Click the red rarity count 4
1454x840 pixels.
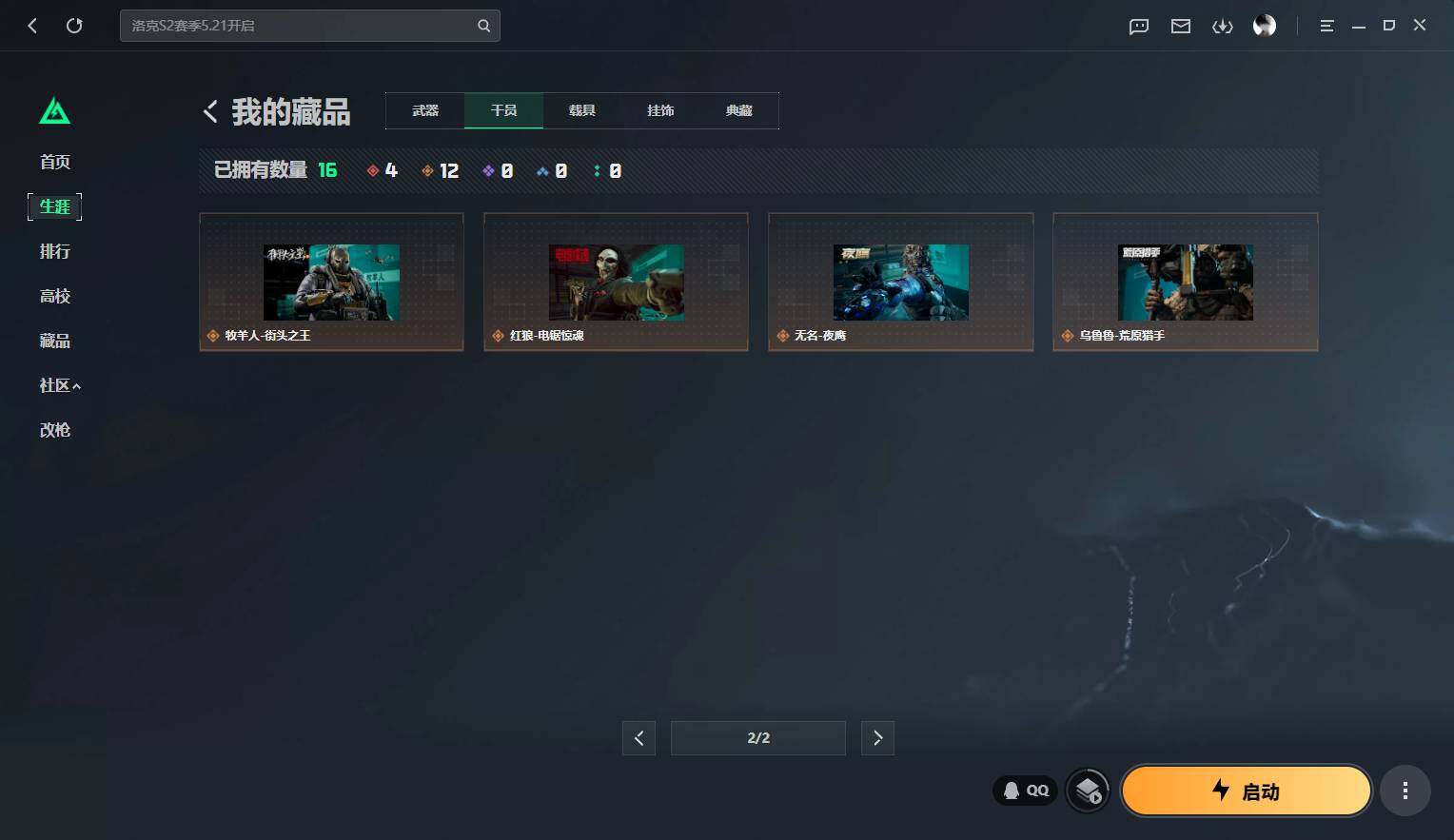pyautogui.click(x=383, y=170)
